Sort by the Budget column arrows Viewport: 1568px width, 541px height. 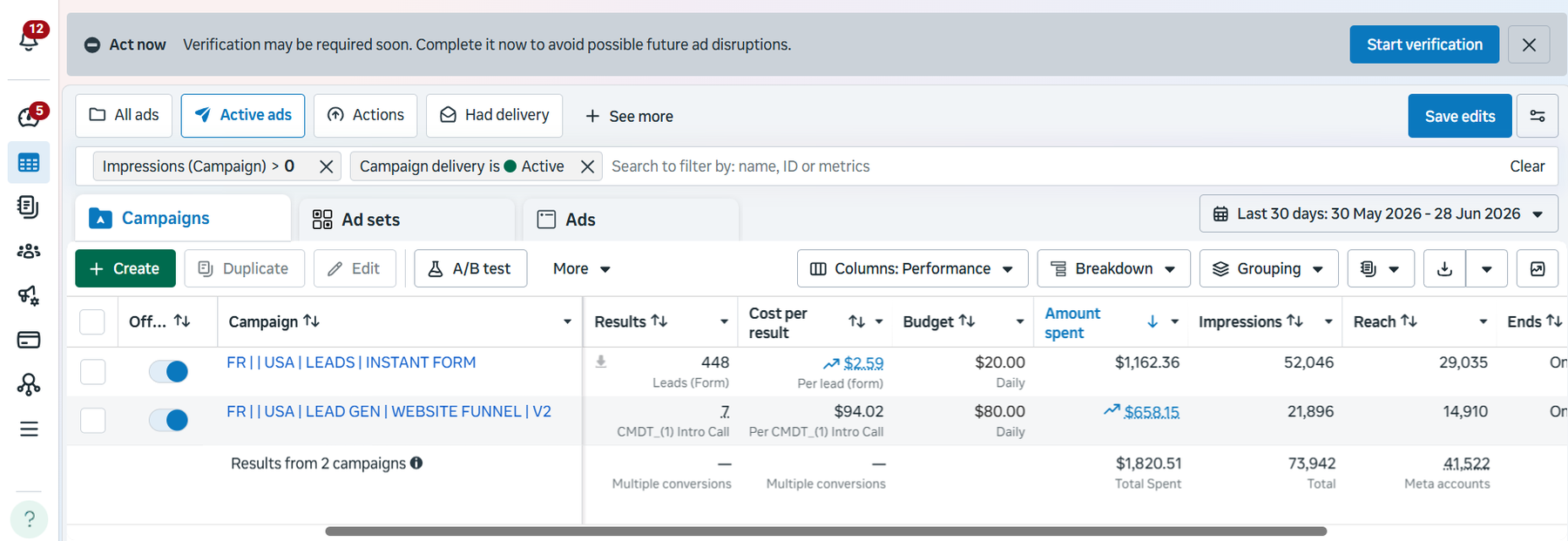click(967, 321)
